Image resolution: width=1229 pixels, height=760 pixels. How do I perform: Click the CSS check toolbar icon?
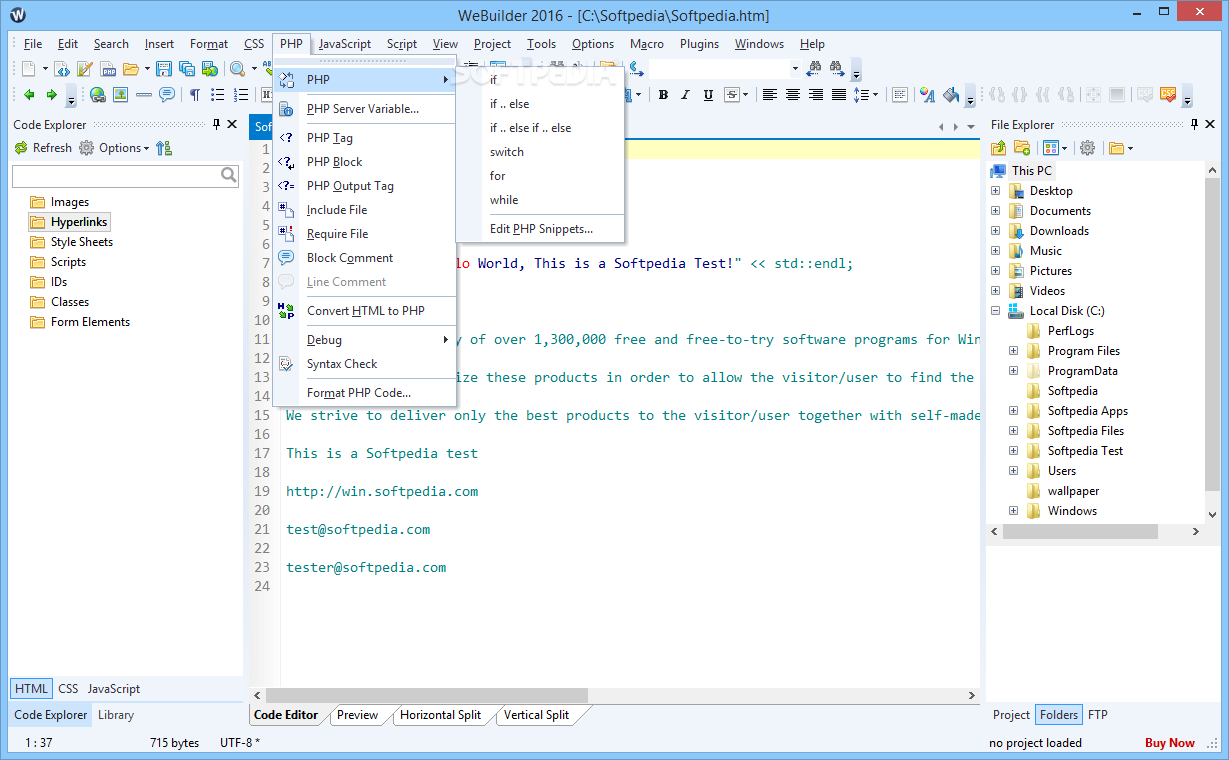coord(1168,93)
